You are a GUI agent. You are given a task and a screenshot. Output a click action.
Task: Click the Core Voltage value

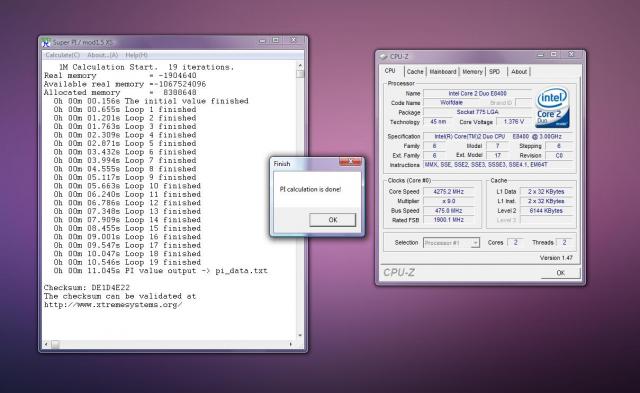coord(514,122)
